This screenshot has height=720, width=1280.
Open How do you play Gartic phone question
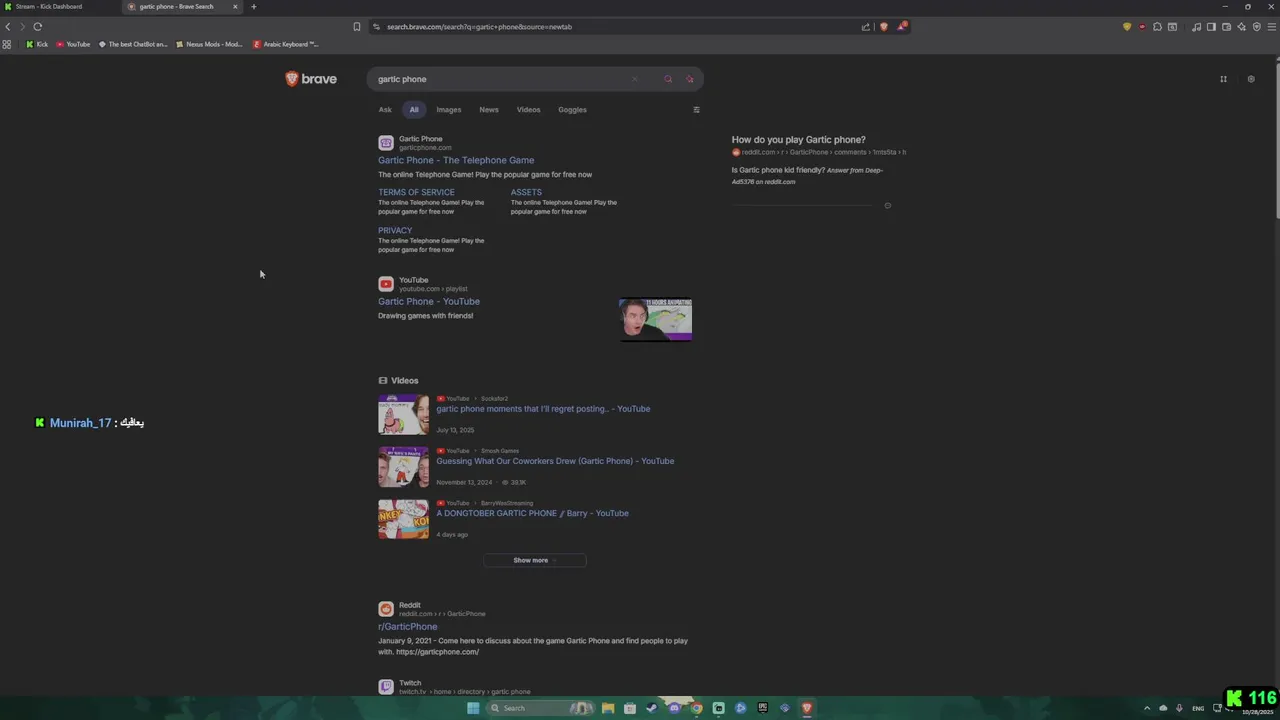click(x=798, y=140)
